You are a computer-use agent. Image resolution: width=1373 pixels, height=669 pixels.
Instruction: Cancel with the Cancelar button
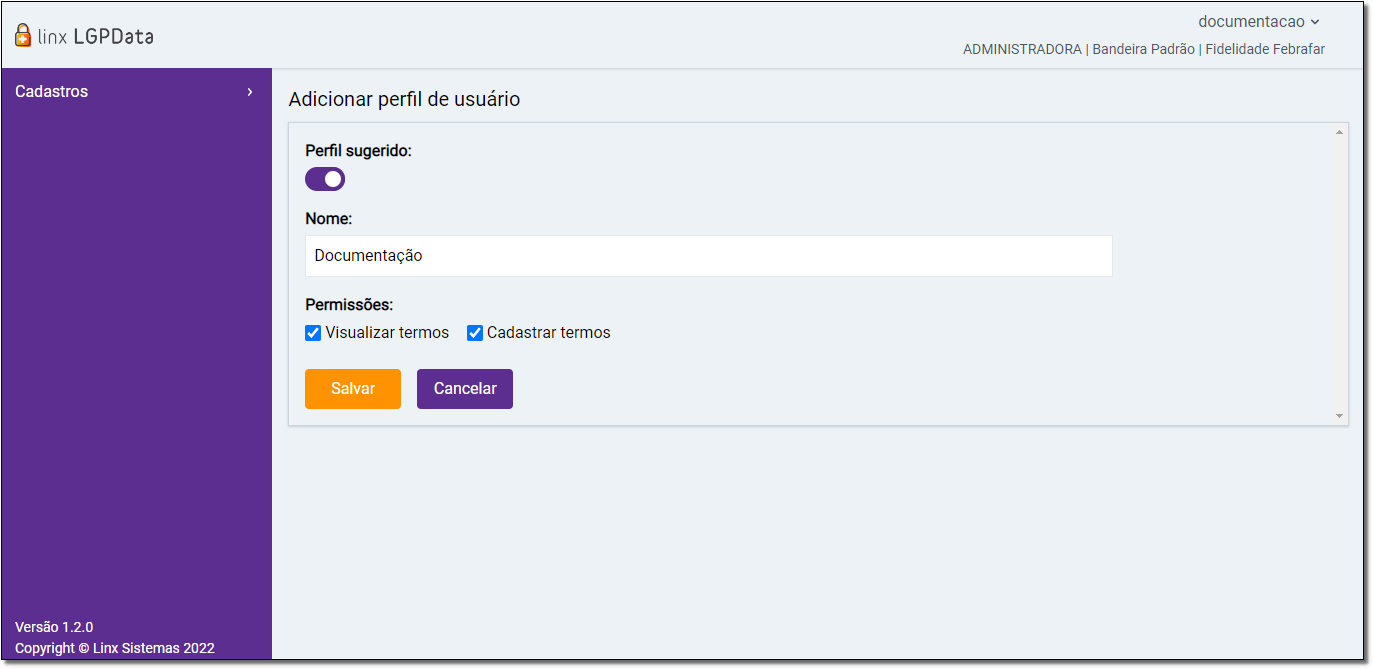(x=465, y=389)
